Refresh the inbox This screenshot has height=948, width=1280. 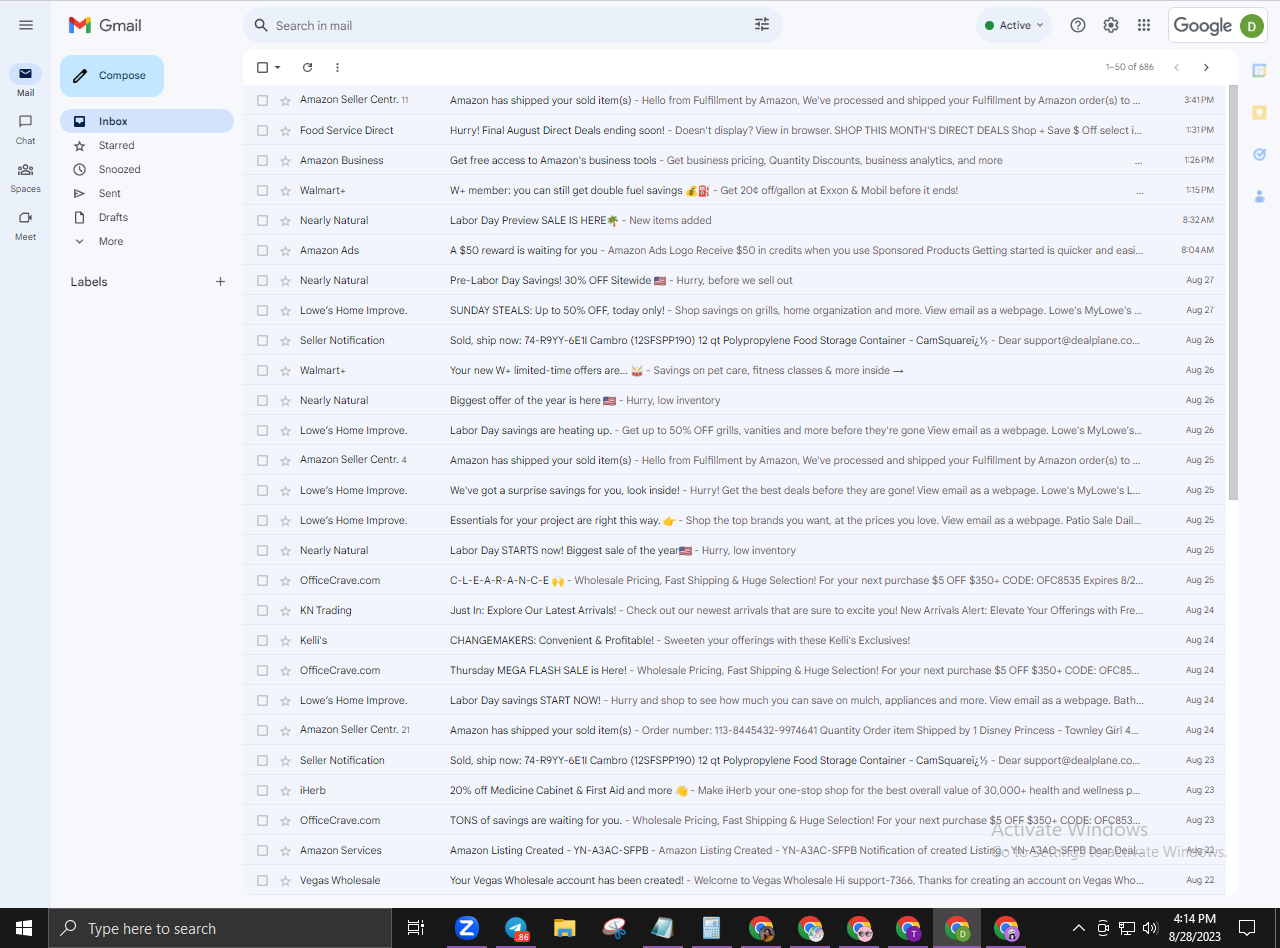pyautogui.click(x=307, y=67)
